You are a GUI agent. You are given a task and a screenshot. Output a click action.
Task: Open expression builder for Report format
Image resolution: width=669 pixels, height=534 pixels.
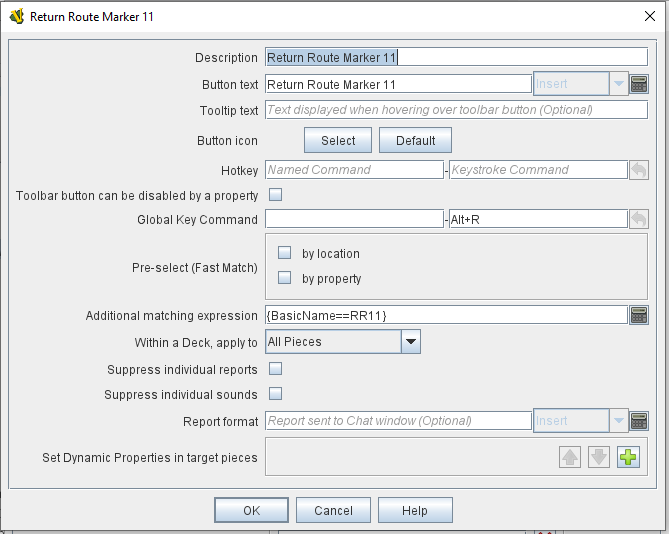(x=639, y=421)
